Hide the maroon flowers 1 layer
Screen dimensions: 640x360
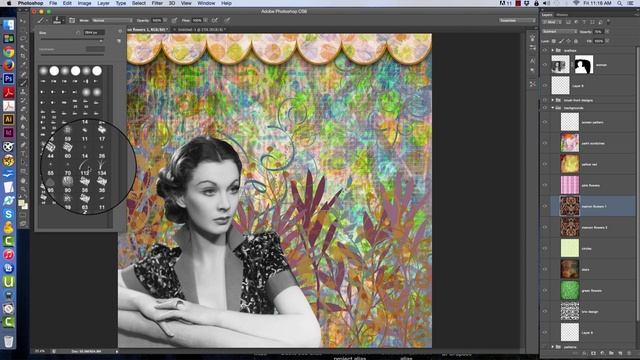545,206
